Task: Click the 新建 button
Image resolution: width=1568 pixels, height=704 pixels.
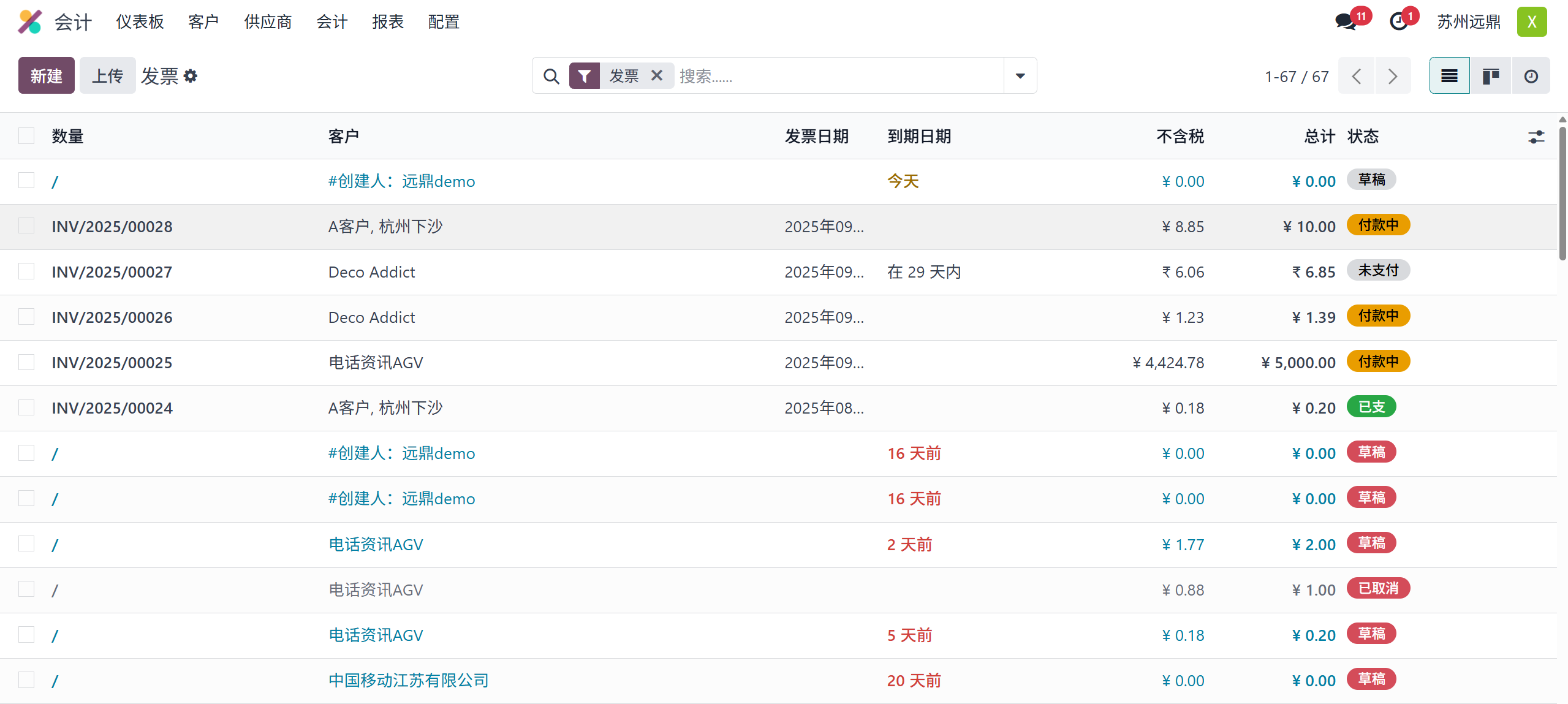Action: [47, 76]
